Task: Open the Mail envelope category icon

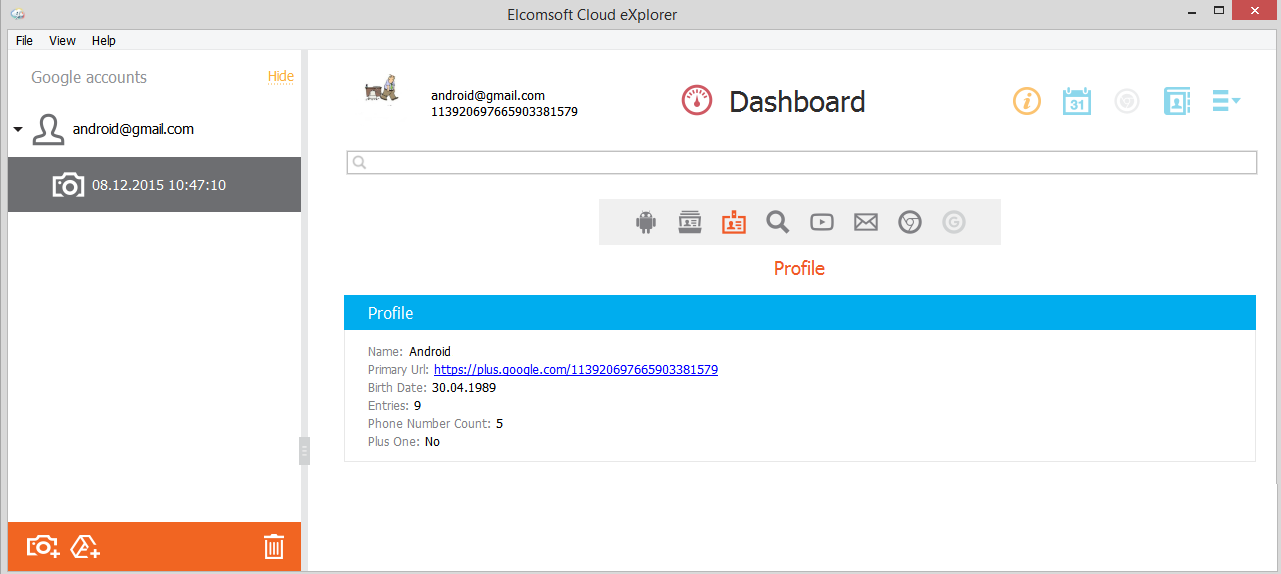Action: [866, 222]
